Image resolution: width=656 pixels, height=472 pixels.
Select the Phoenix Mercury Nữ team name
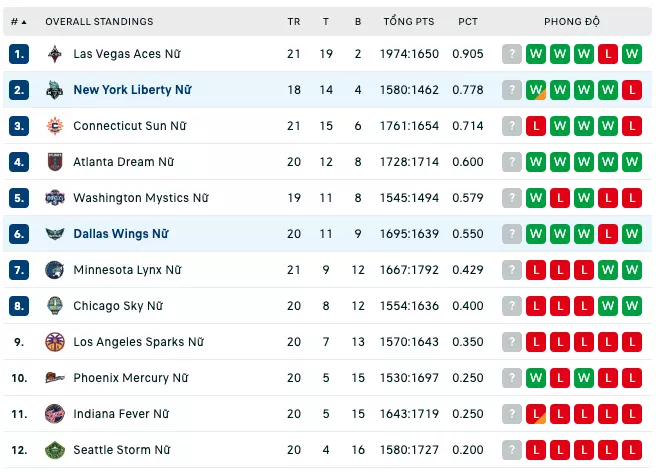[x=131, y=378]
